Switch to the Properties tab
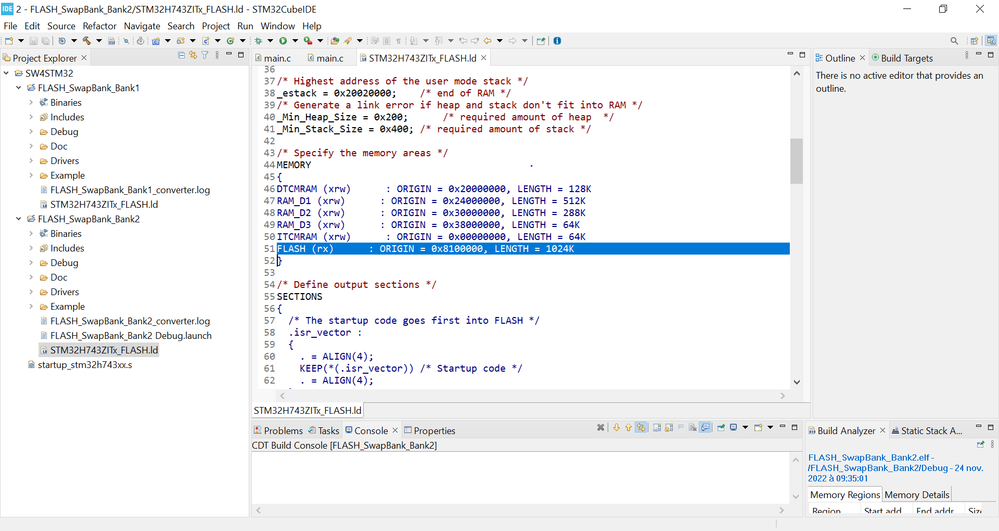Image resolution: width=999 pixels, height=531 pixels. point(430,431)
